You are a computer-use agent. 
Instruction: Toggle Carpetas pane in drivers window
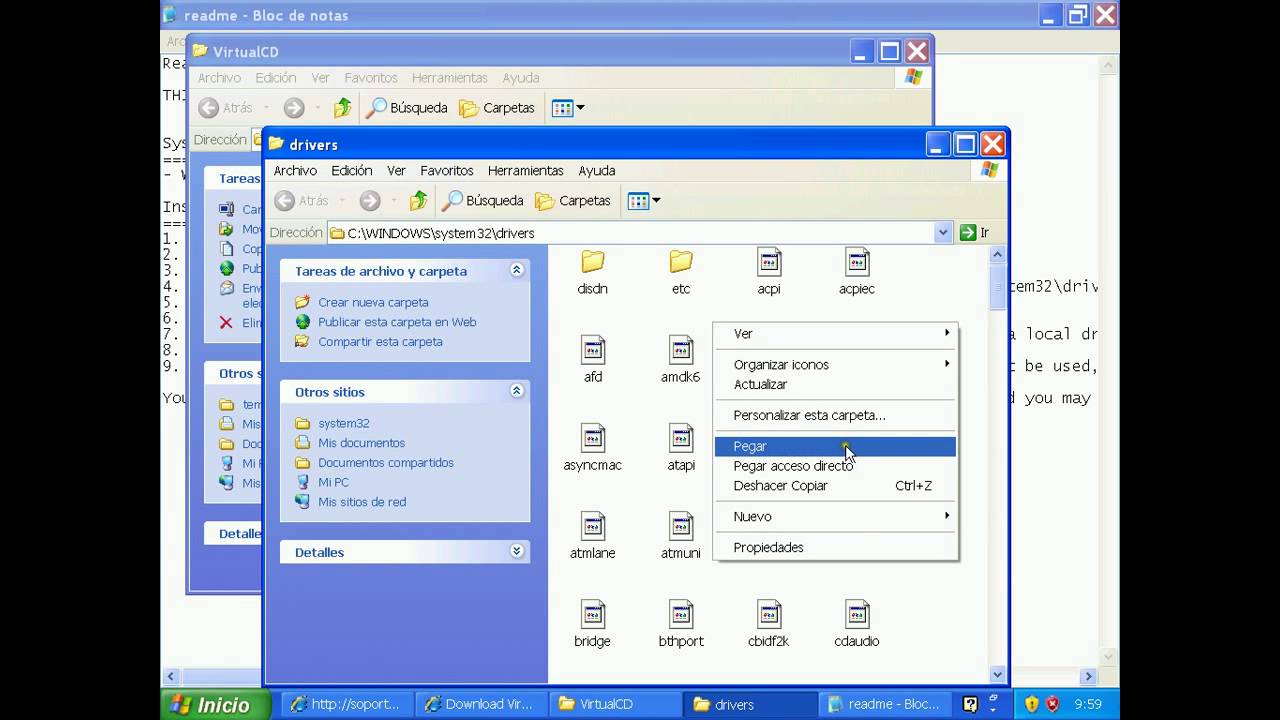click(573, 201)
